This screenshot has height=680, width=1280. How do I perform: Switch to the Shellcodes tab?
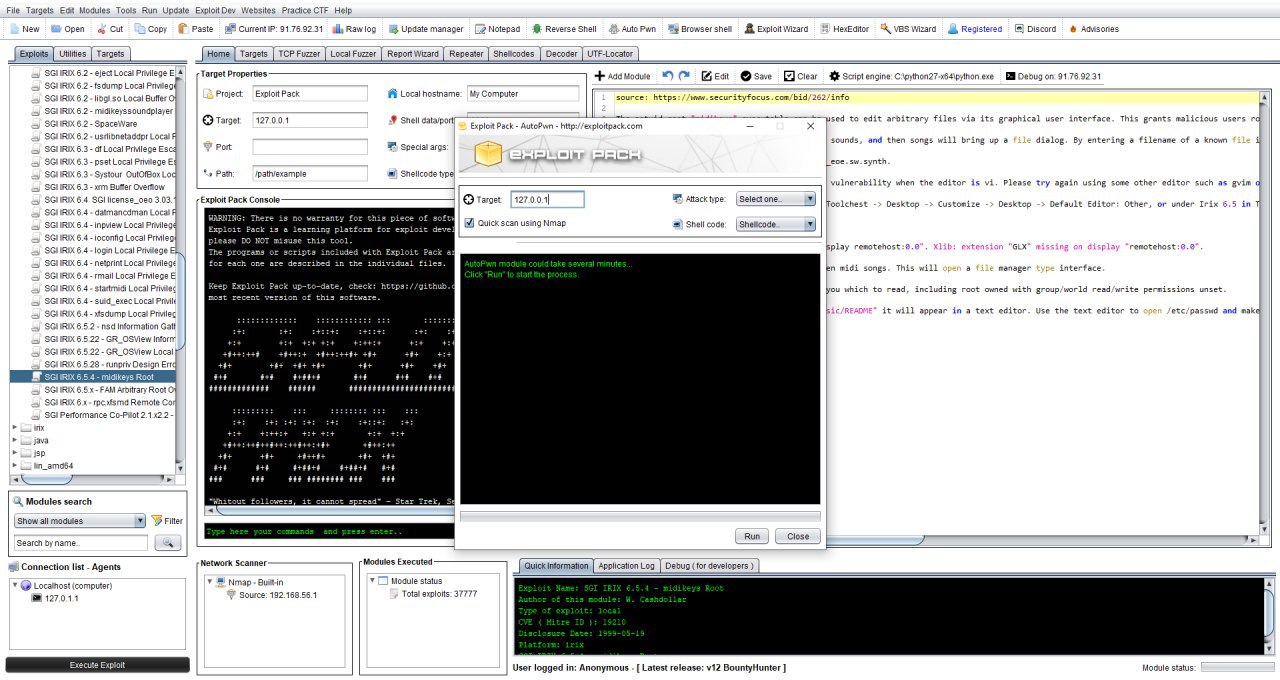coord(515,53)
